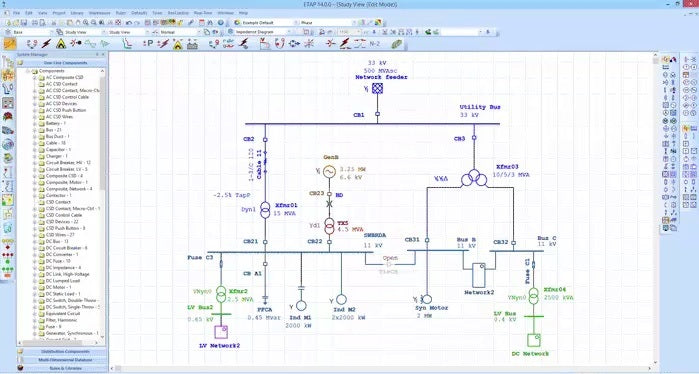Select the Syn Motor symbol

click(x=427, y=299)
